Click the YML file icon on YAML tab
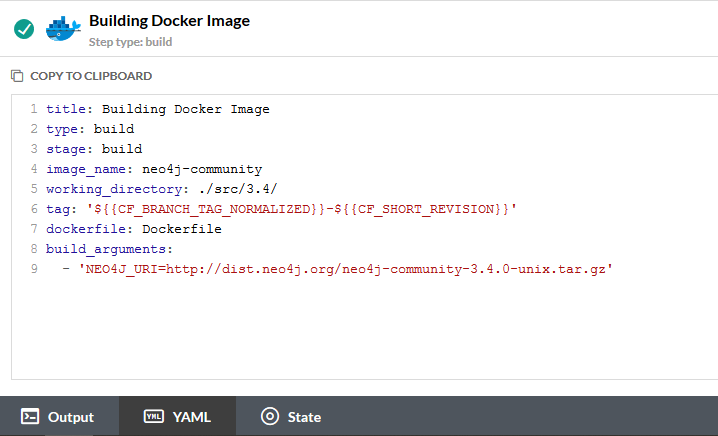Image resolution: width=718 pixels, height=436 pixels. 154,417
